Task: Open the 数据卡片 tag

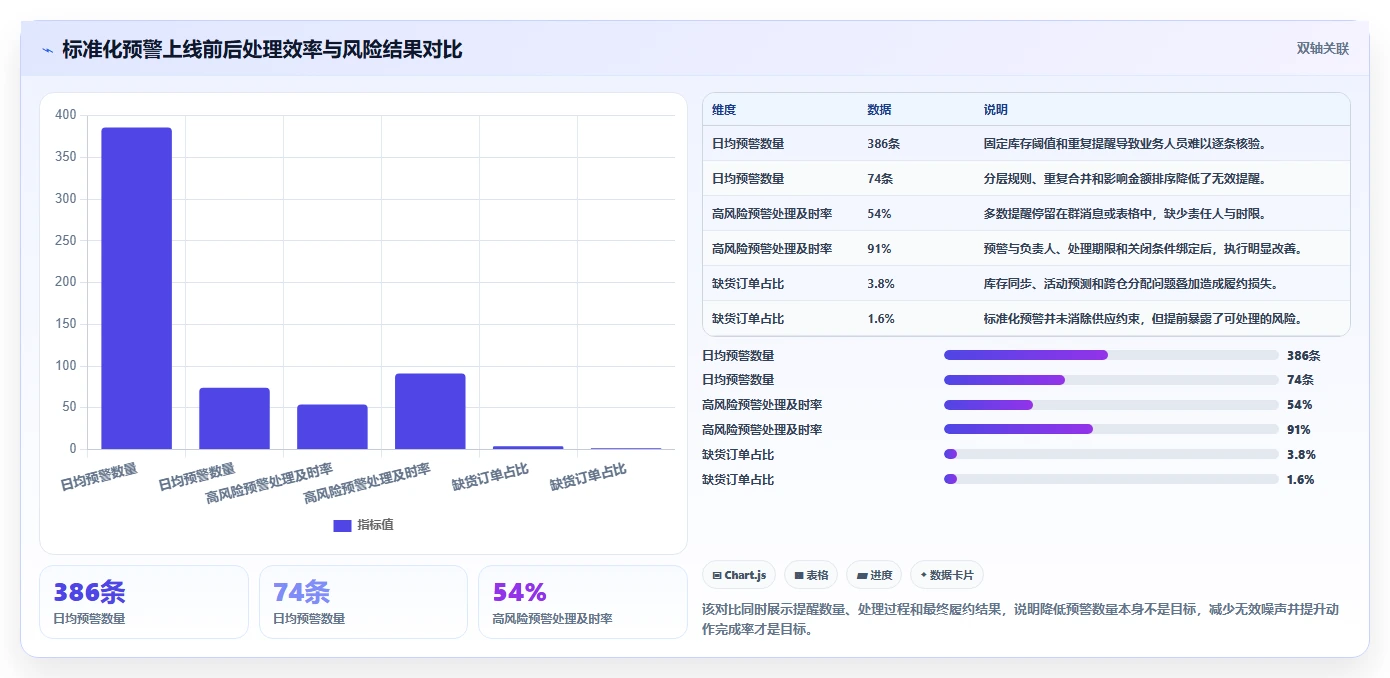Action: tap(947, 575)
